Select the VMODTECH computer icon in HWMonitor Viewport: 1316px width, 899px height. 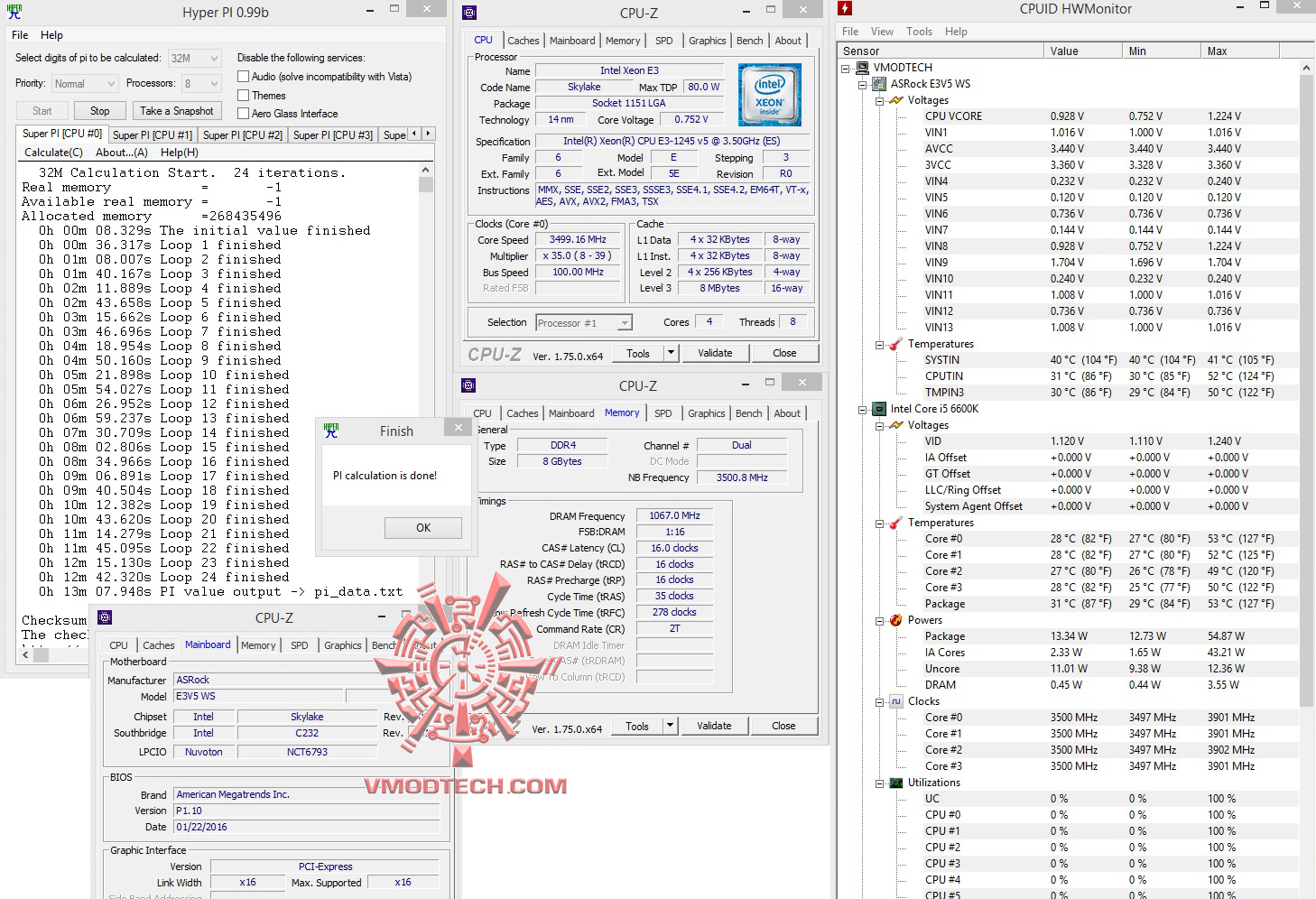(862, 68)
